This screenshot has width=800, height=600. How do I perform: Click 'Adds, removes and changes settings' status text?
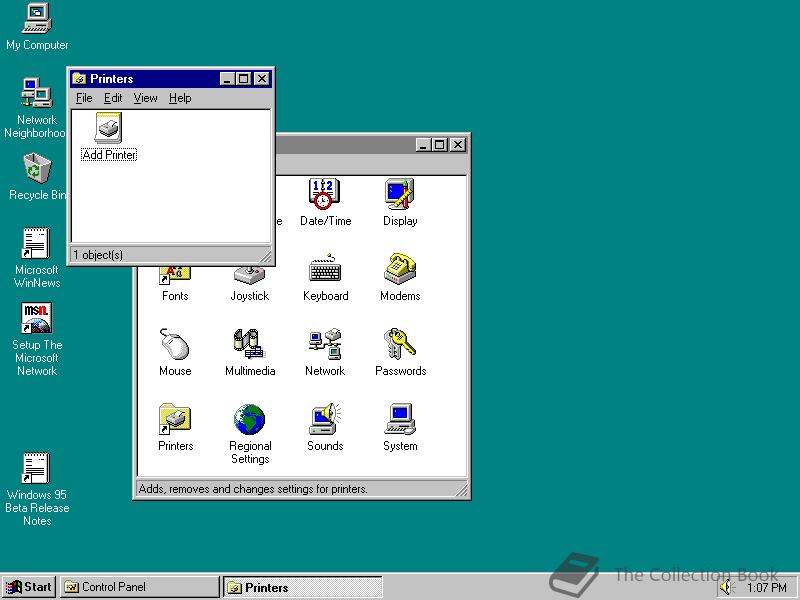tap(253, 489)
